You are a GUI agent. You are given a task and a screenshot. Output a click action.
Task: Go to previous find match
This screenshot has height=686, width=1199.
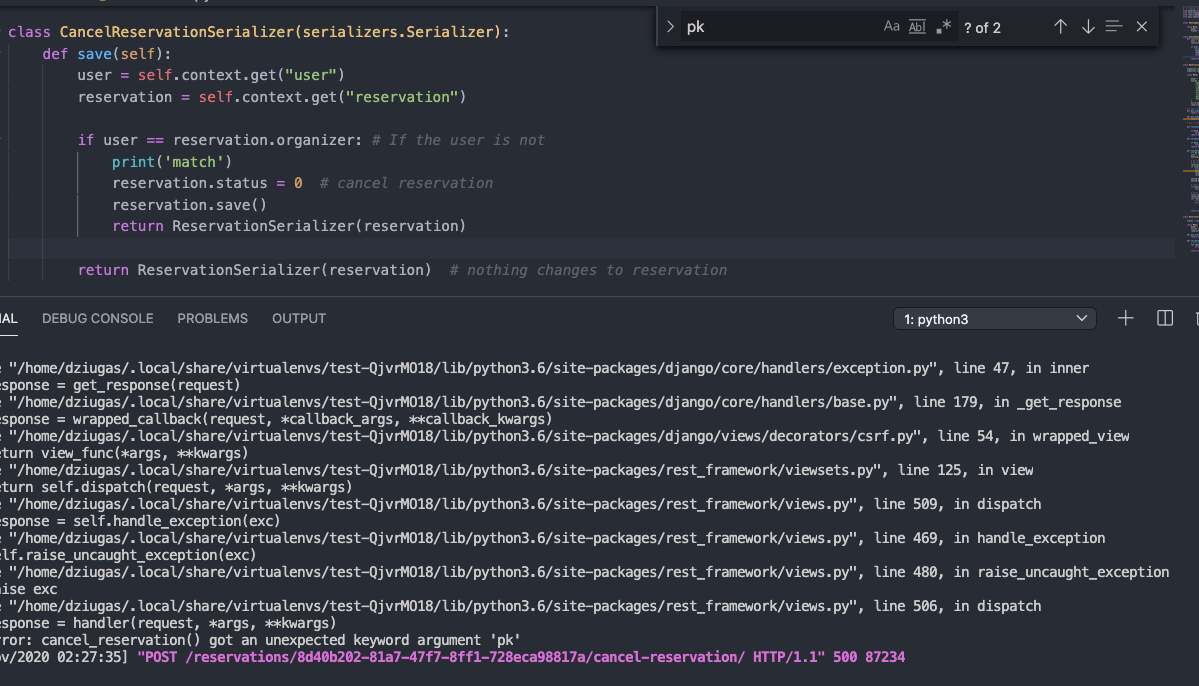[x=1061, y=27]
